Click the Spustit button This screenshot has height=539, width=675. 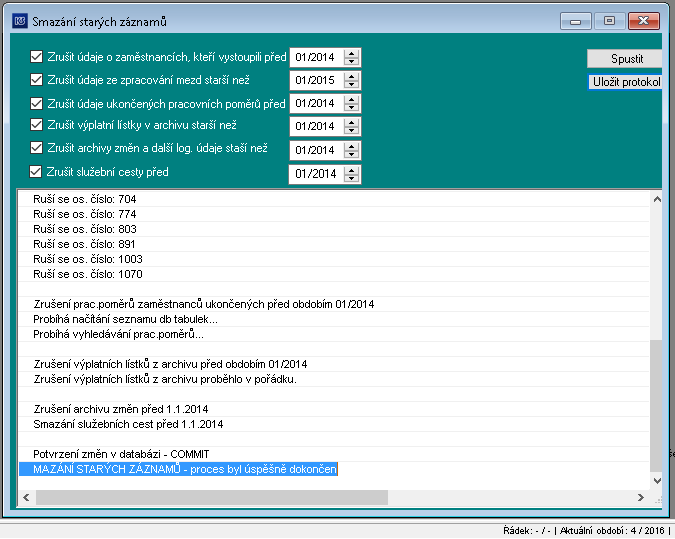coord(624,59)
